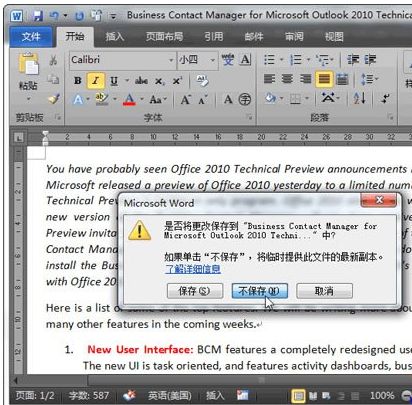This screenshot has height=405, width=412.
Task: Toggle Italic formatting
Action: click(96, 80)
